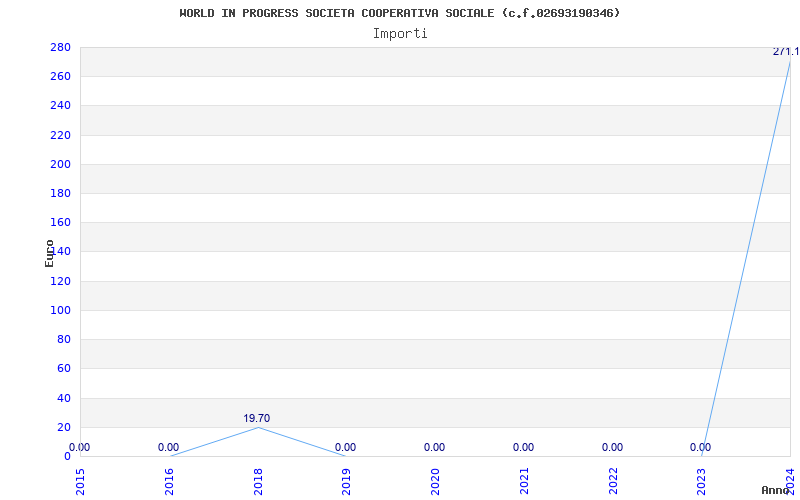Select the 19.70 data label
This screenshot has width=800, height=500.
click(257, 418)
